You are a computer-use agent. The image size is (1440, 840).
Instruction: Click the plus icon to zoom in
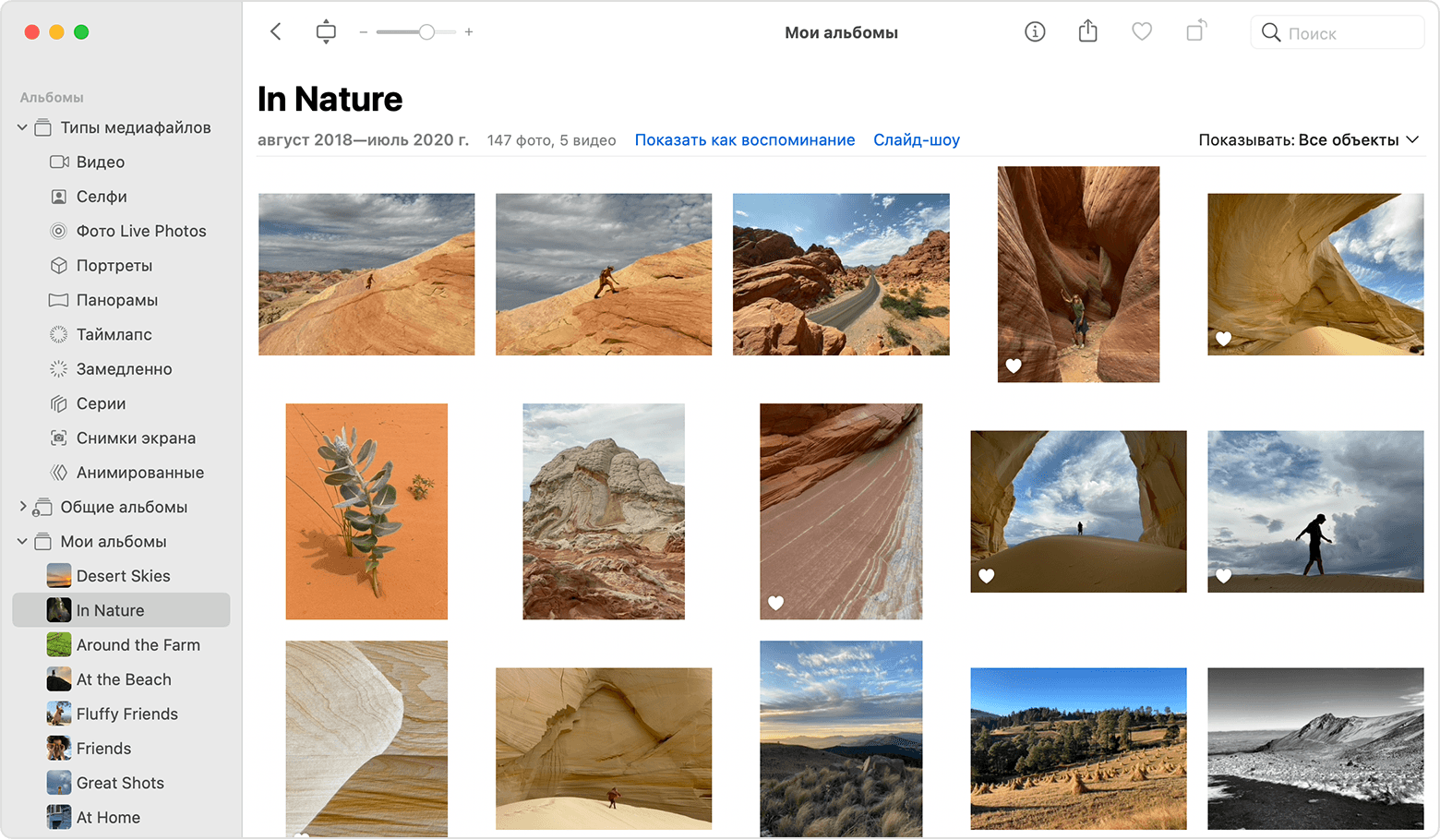pyautogui.click(x=469, y=32)
